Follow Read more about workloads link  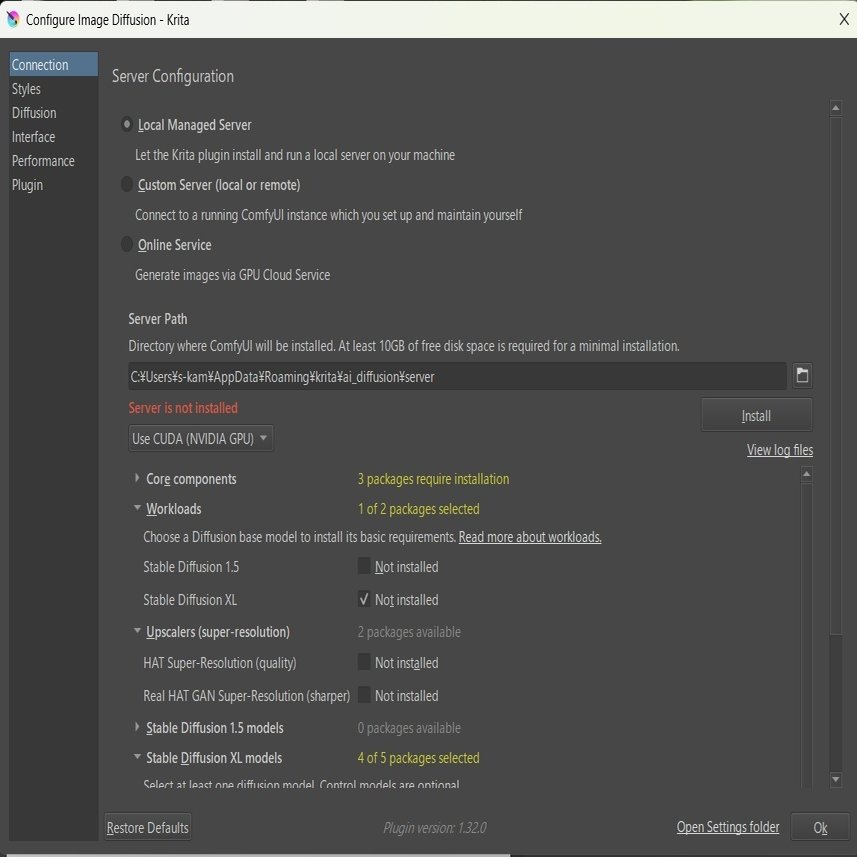[530, 537]
